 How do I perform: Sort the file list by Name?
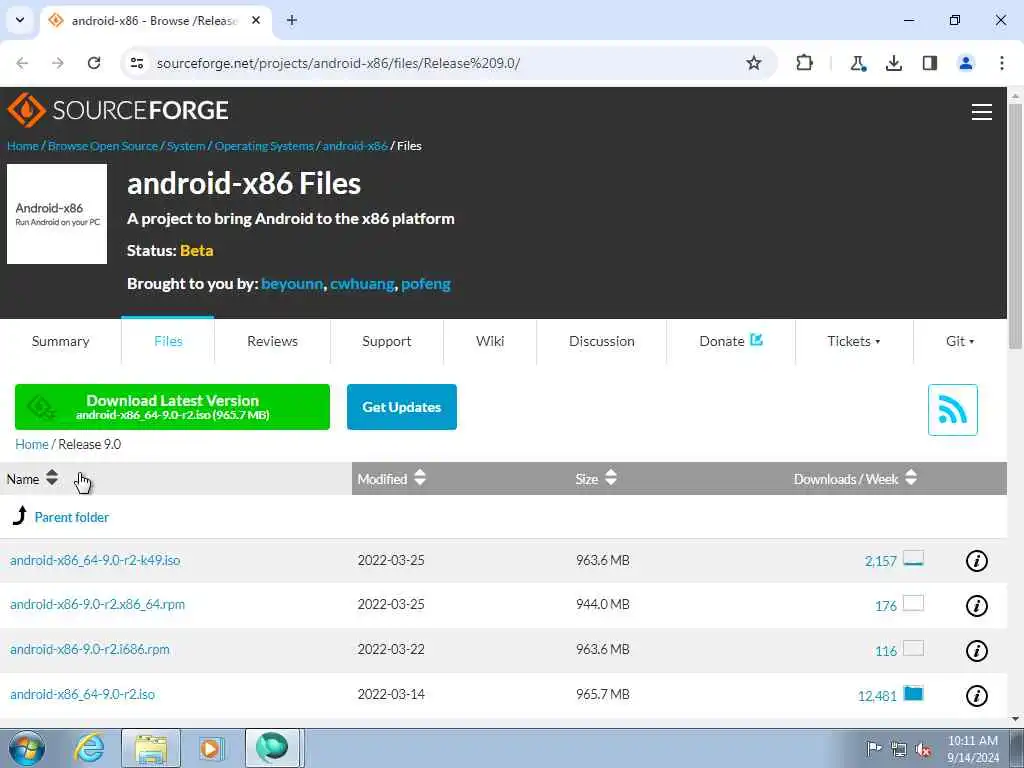[x=32, y=479]
